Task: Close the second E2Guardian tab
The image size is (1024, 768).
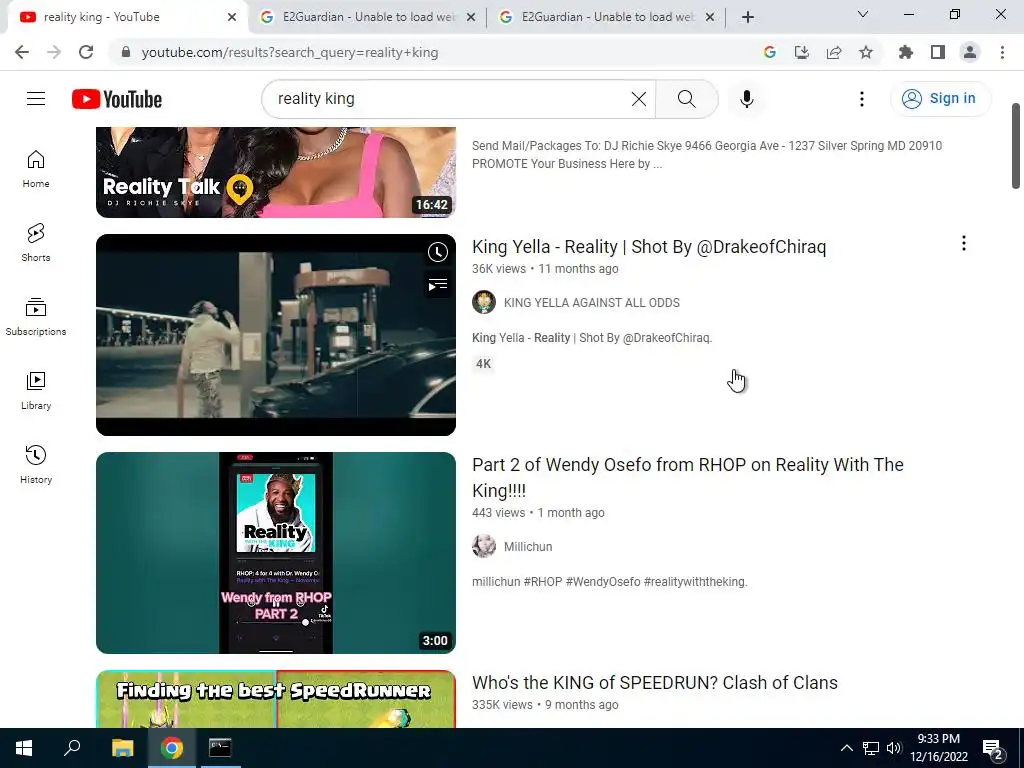Action: tap(710, 17)
